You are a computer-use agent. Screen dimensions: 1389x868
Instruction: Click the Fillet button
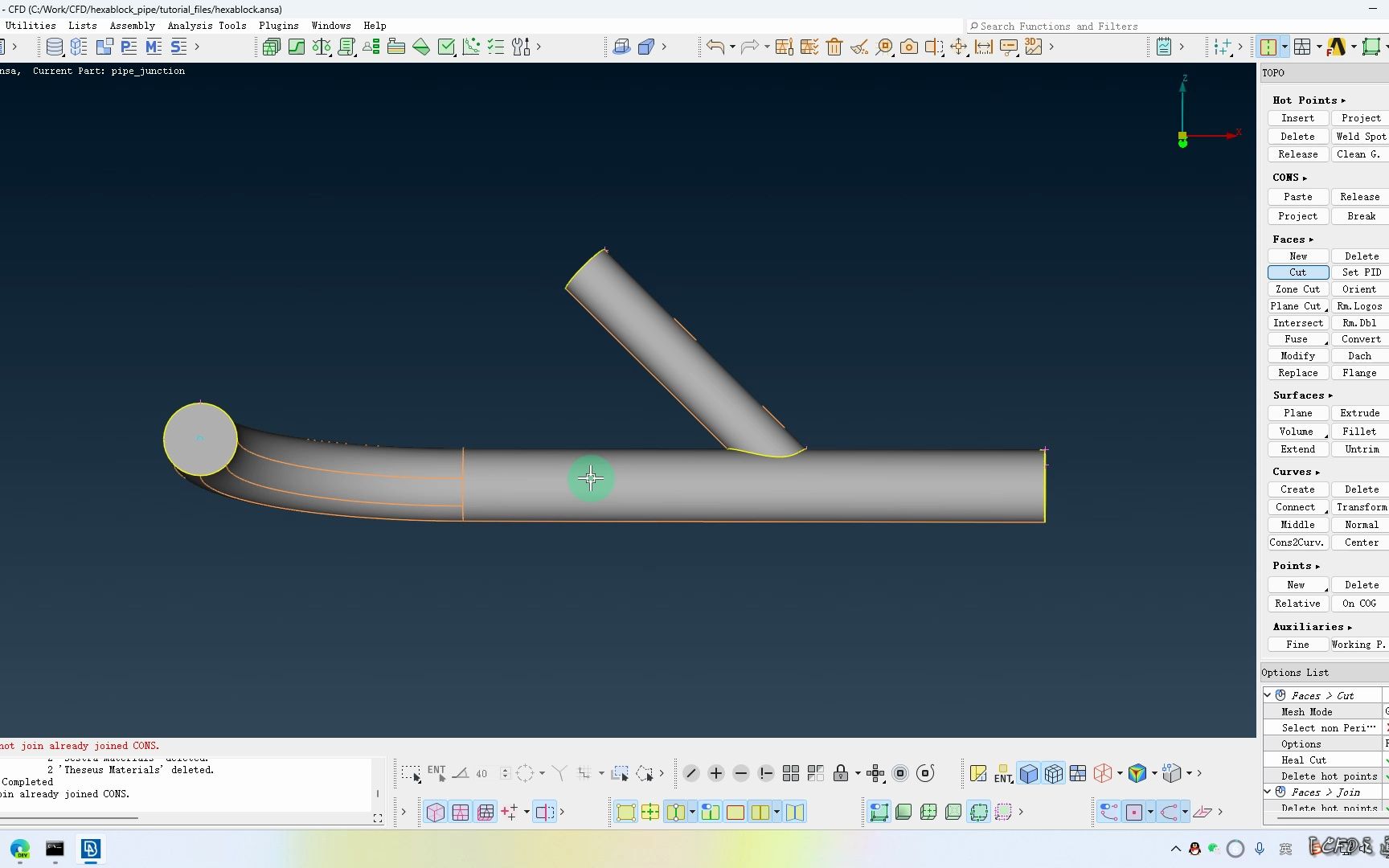tap(1360, 432)
